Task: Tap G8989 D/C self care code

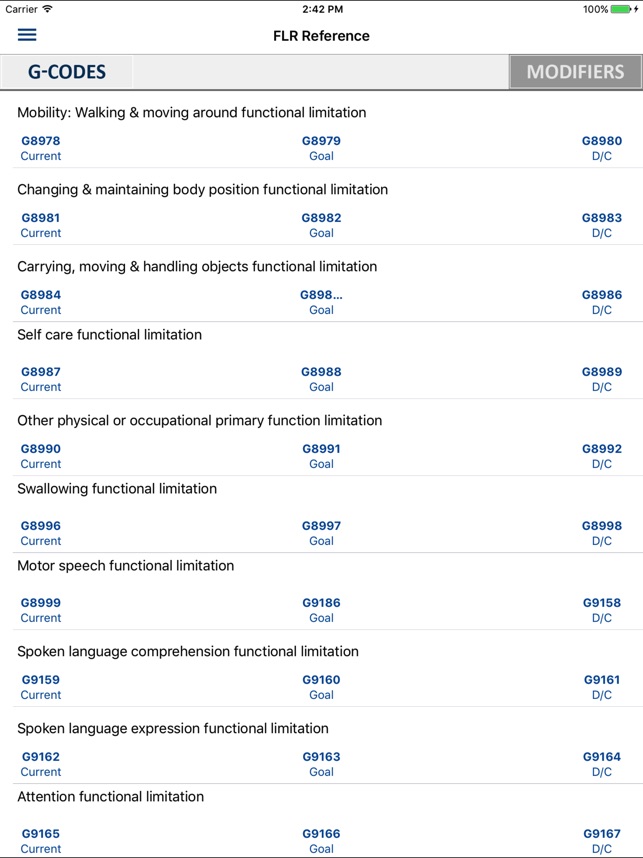Action: [601, 379]
